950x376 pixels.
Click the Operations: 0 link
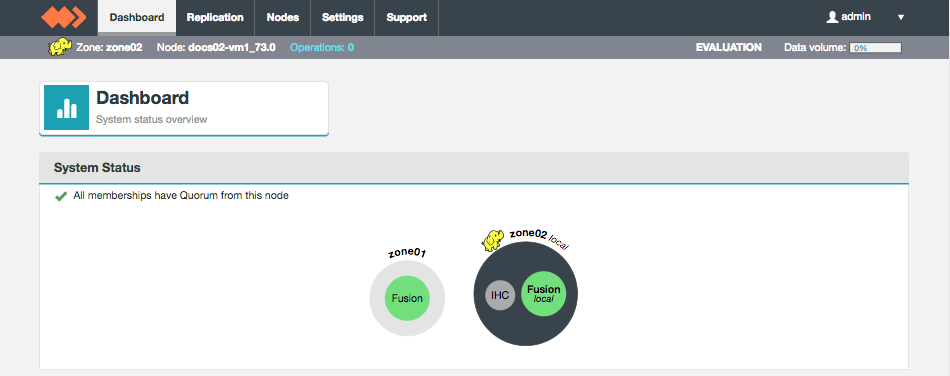(x=322, y=47)
